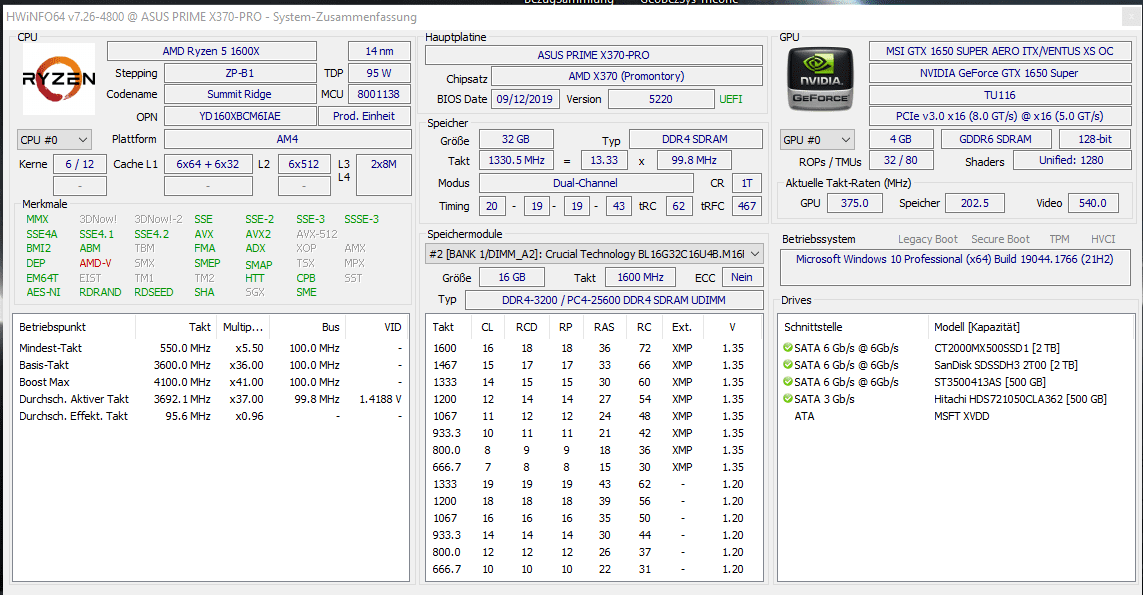Click the Modell [Kapazität] column header
This screenshot has height=595, width=1143.
(x=977, y=327)
